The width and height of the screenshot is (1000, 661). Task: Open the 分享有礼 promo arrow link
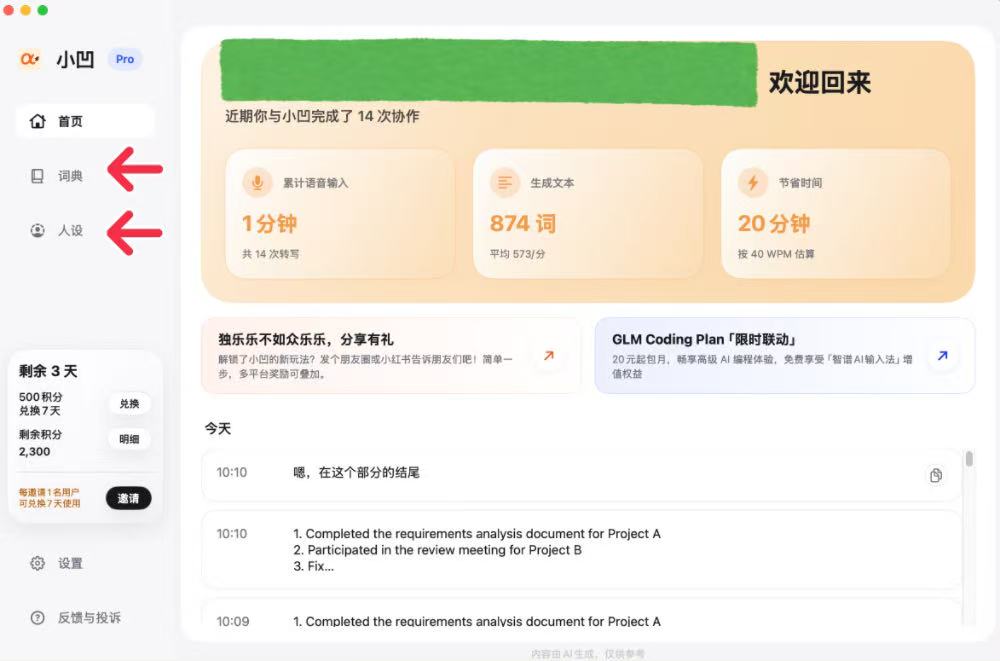pyautogui.click(x=548, y=354)
